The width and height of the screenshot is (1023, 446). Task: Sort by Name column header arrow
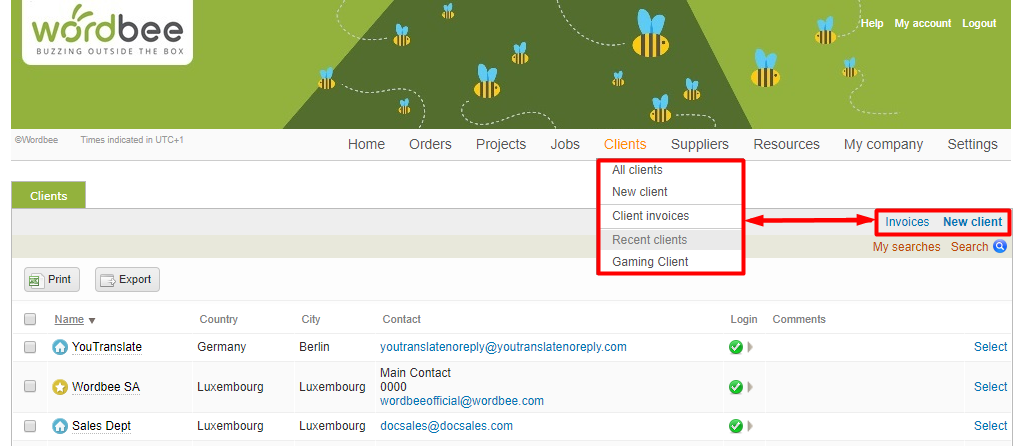point(92,321)
